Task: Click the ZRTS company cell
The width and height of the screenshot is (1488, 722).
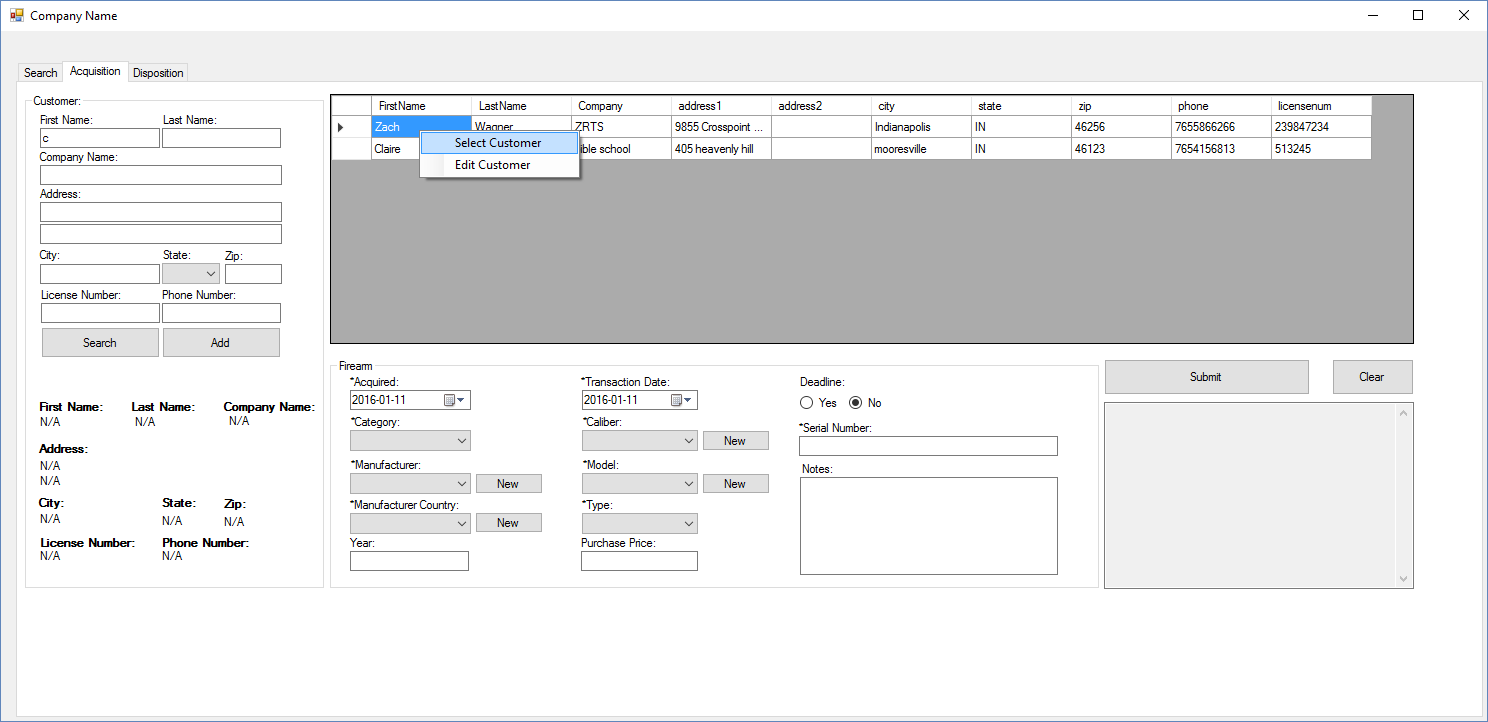Action: [621, 127]
